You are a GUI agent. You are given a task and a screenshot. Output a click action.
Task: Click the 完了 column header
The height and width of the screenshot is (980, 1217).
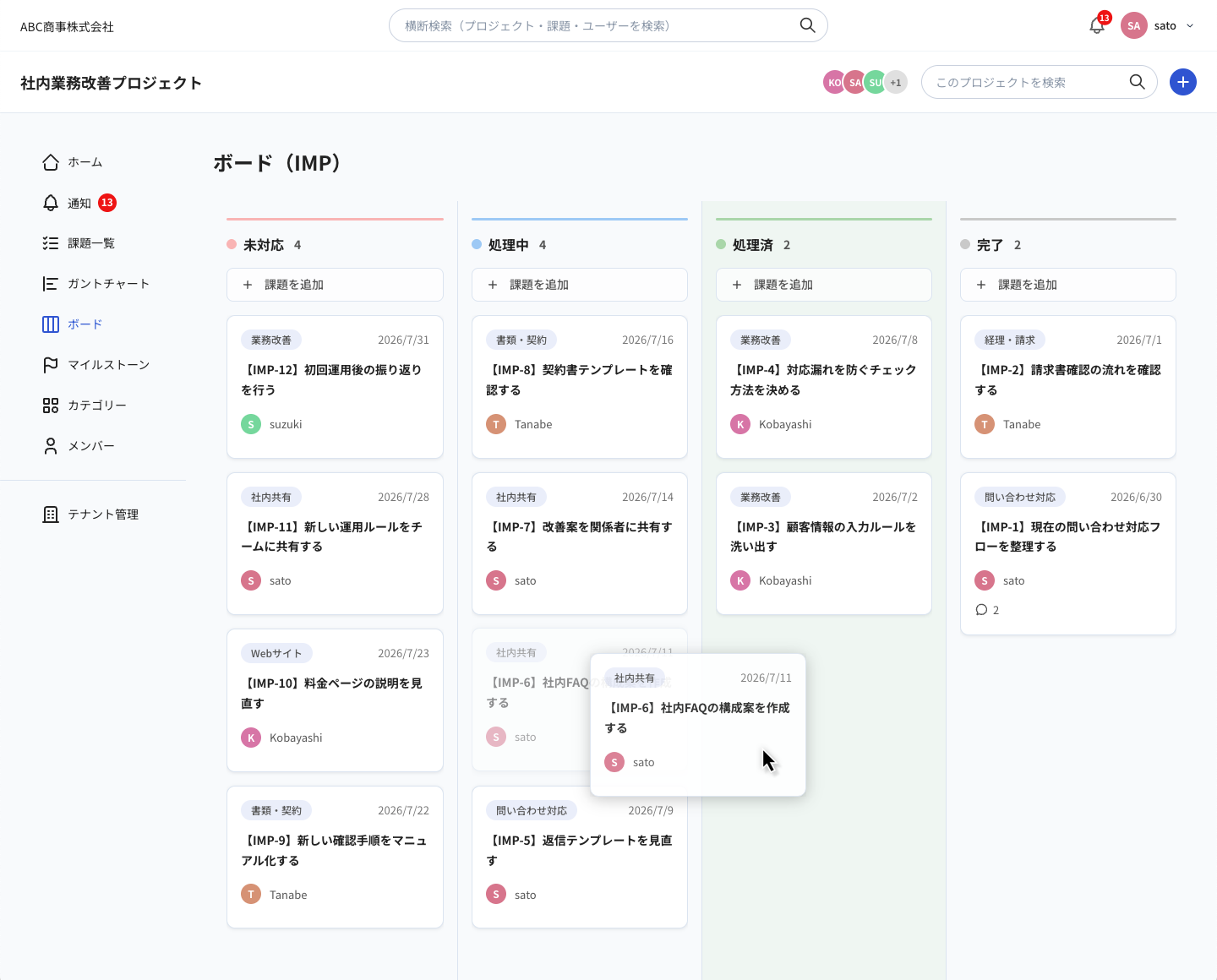point(991,245)
